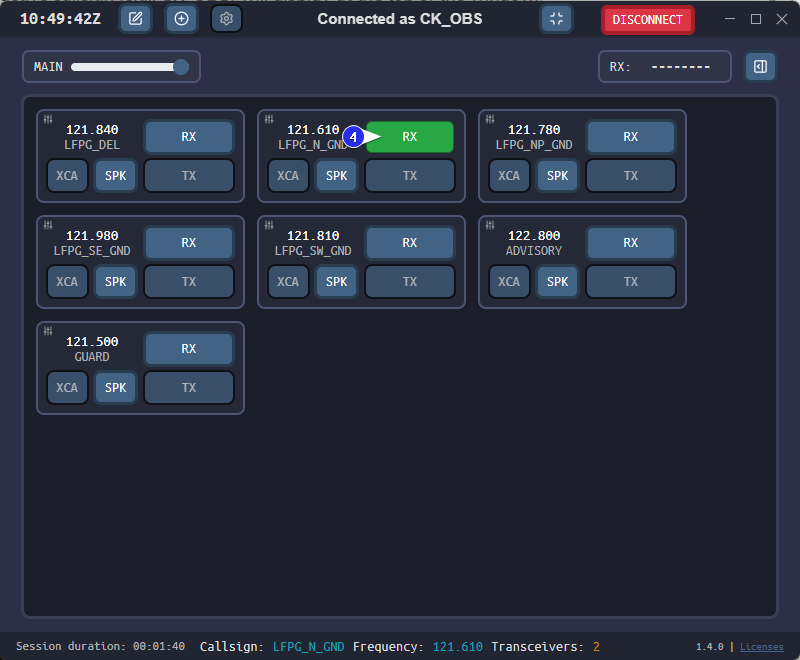Toggle XCA on LFPG_N_GND
This screenshot has height=660, width=800.
(x=288, y=175)
